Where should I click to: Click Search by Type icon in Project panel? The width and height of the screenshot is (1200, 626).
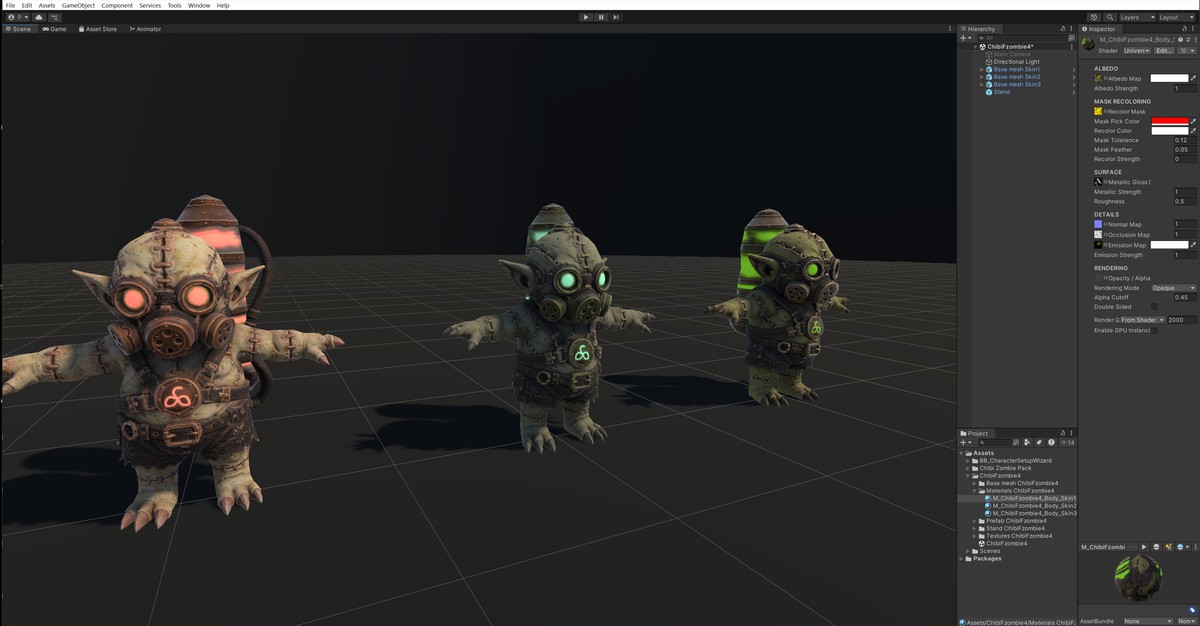(x=1027, y=442)
